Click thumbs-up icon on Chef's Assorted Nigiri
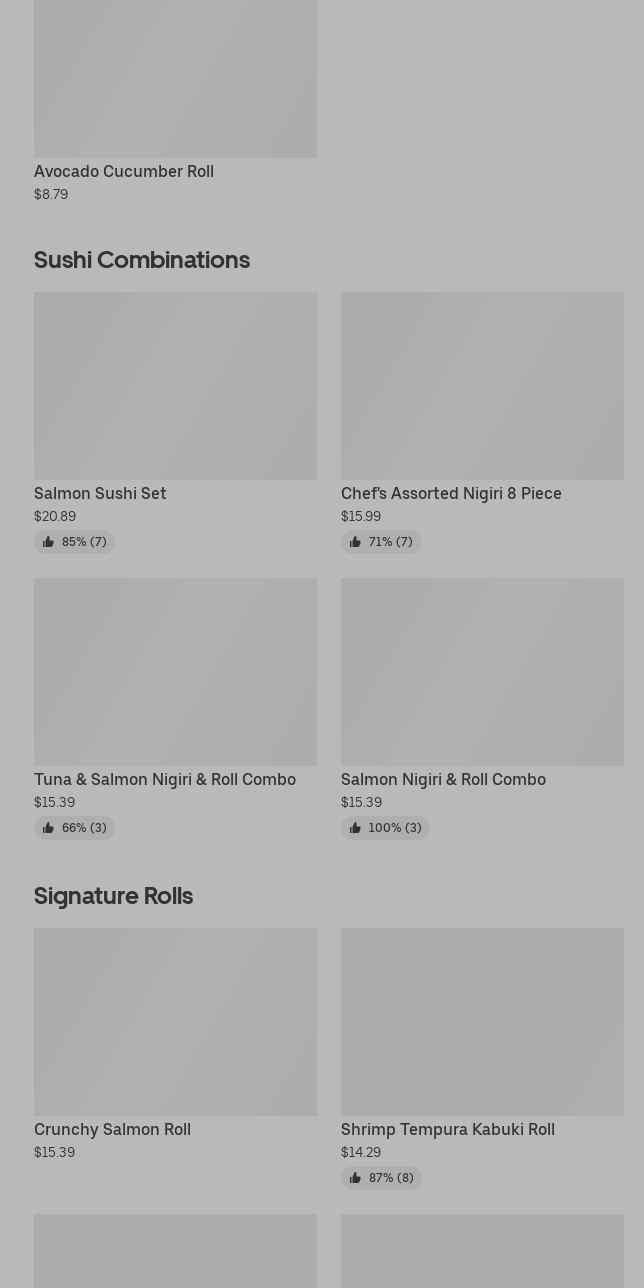 pos(355,542)
